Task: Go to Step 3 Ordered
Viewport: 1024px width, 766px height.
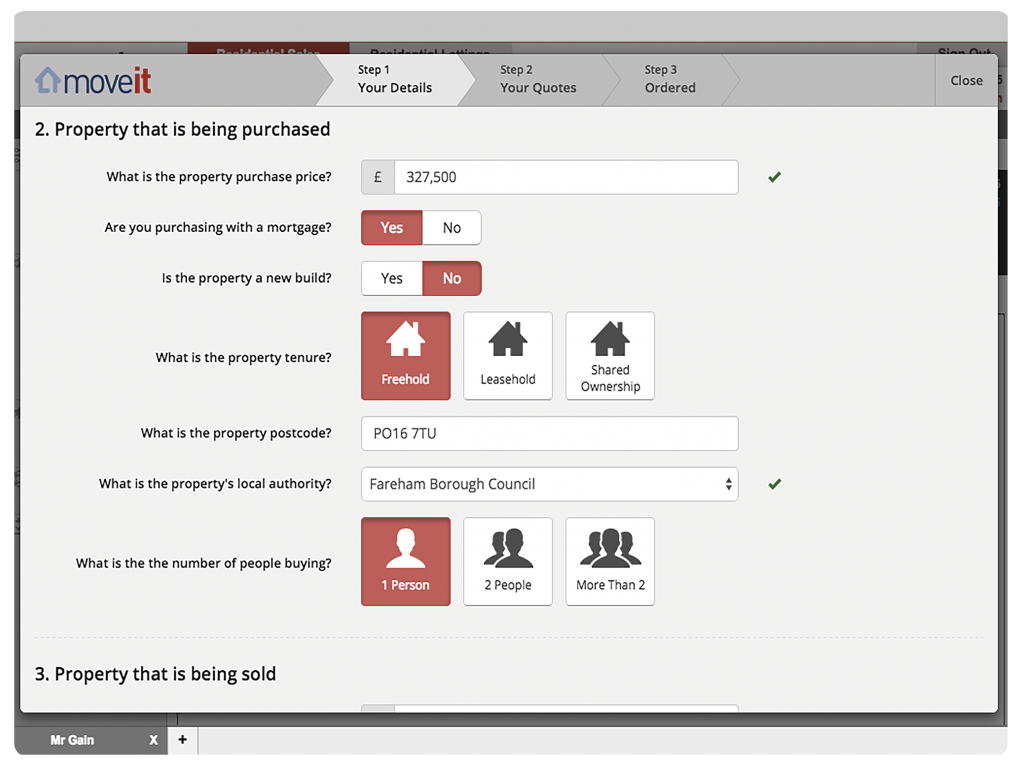Action: click(x=669, y=79)
